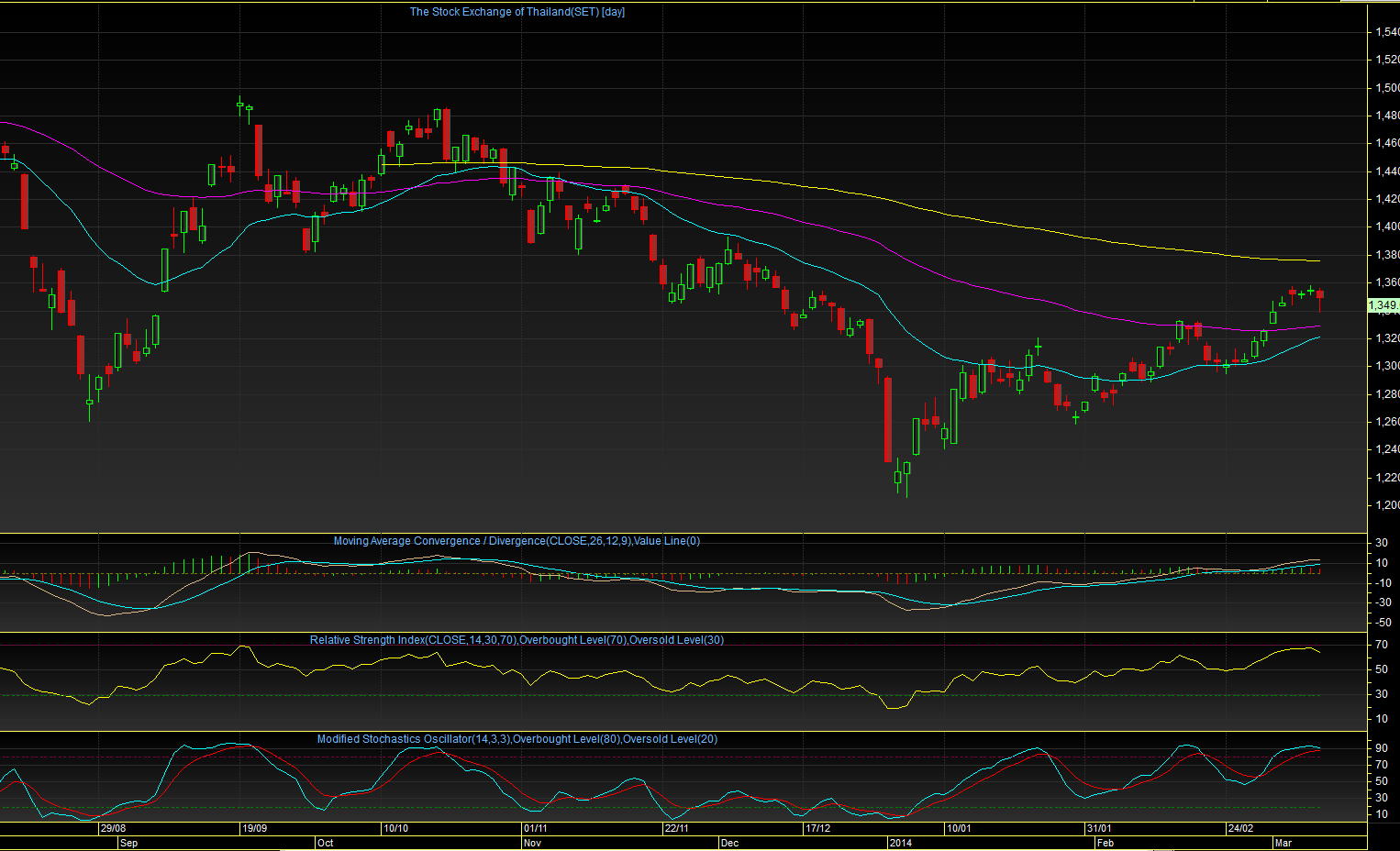Click the 10/10 date label
This screenshot has width=1400, height=851.
coord(395,828)
